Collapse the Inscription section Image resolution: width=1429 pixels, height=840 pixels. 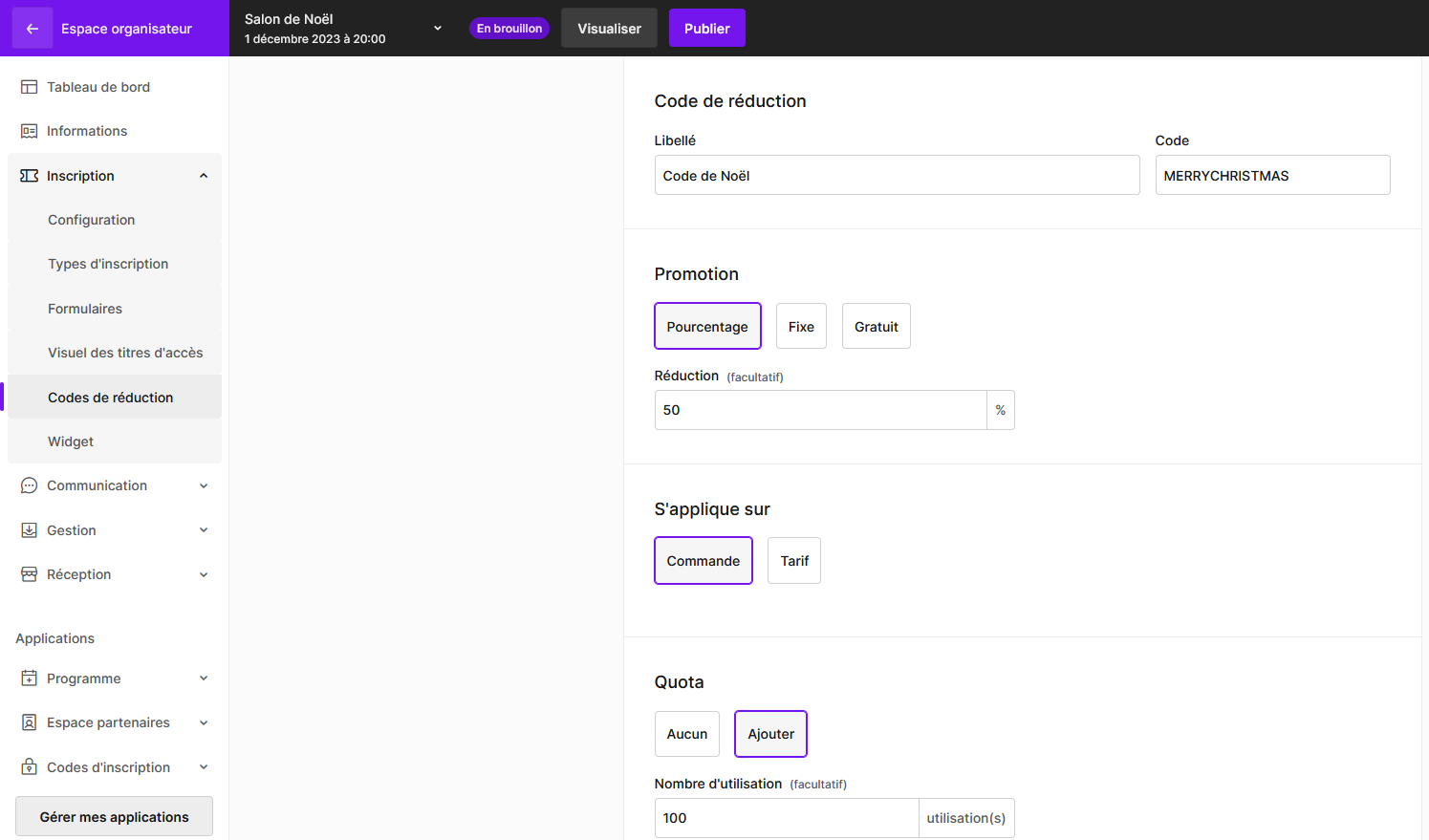204,176
